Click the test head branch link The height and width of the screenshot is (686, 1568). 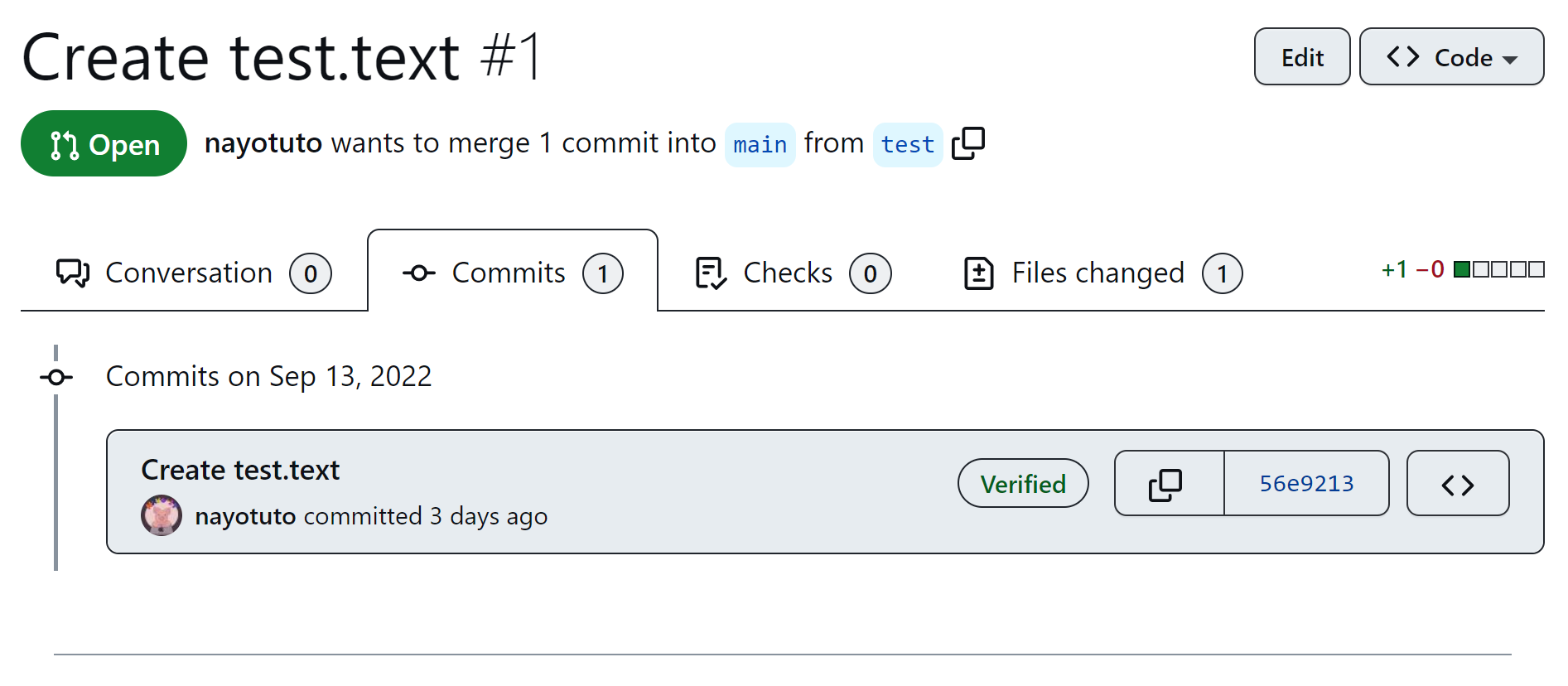coord(907,145)
